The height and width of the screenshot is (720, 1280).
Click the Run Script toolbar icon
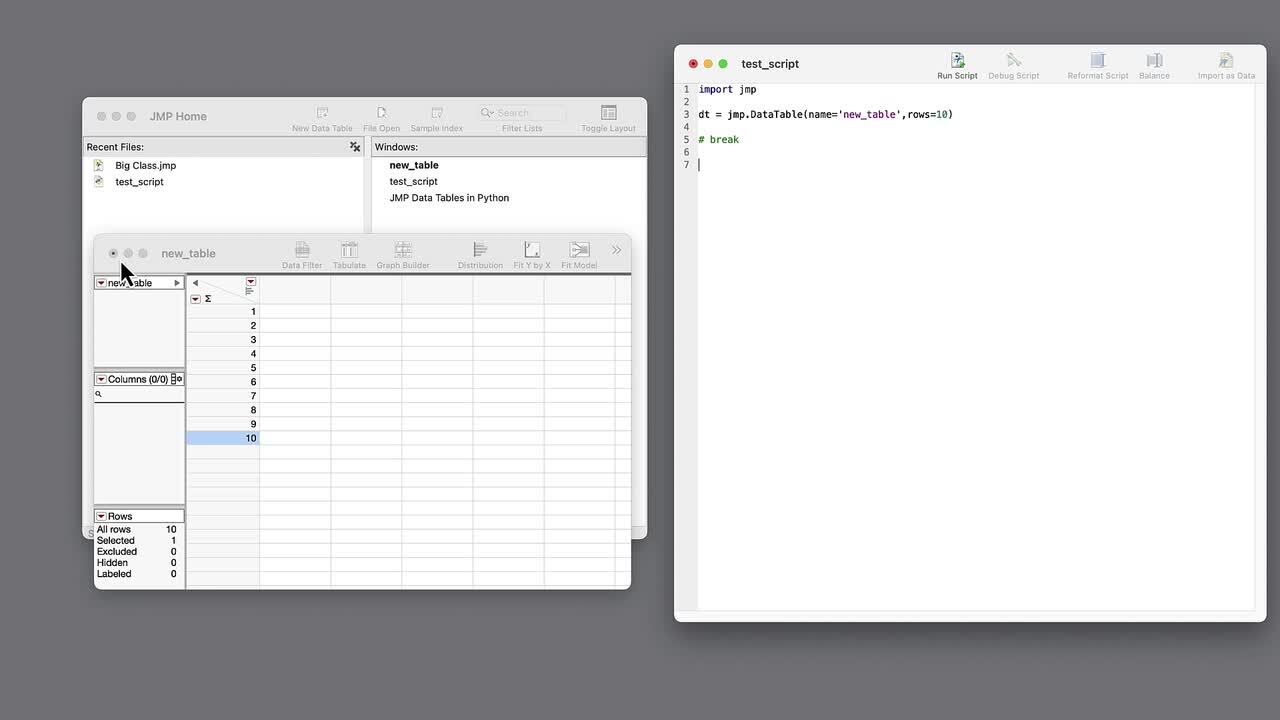[957, 62]
